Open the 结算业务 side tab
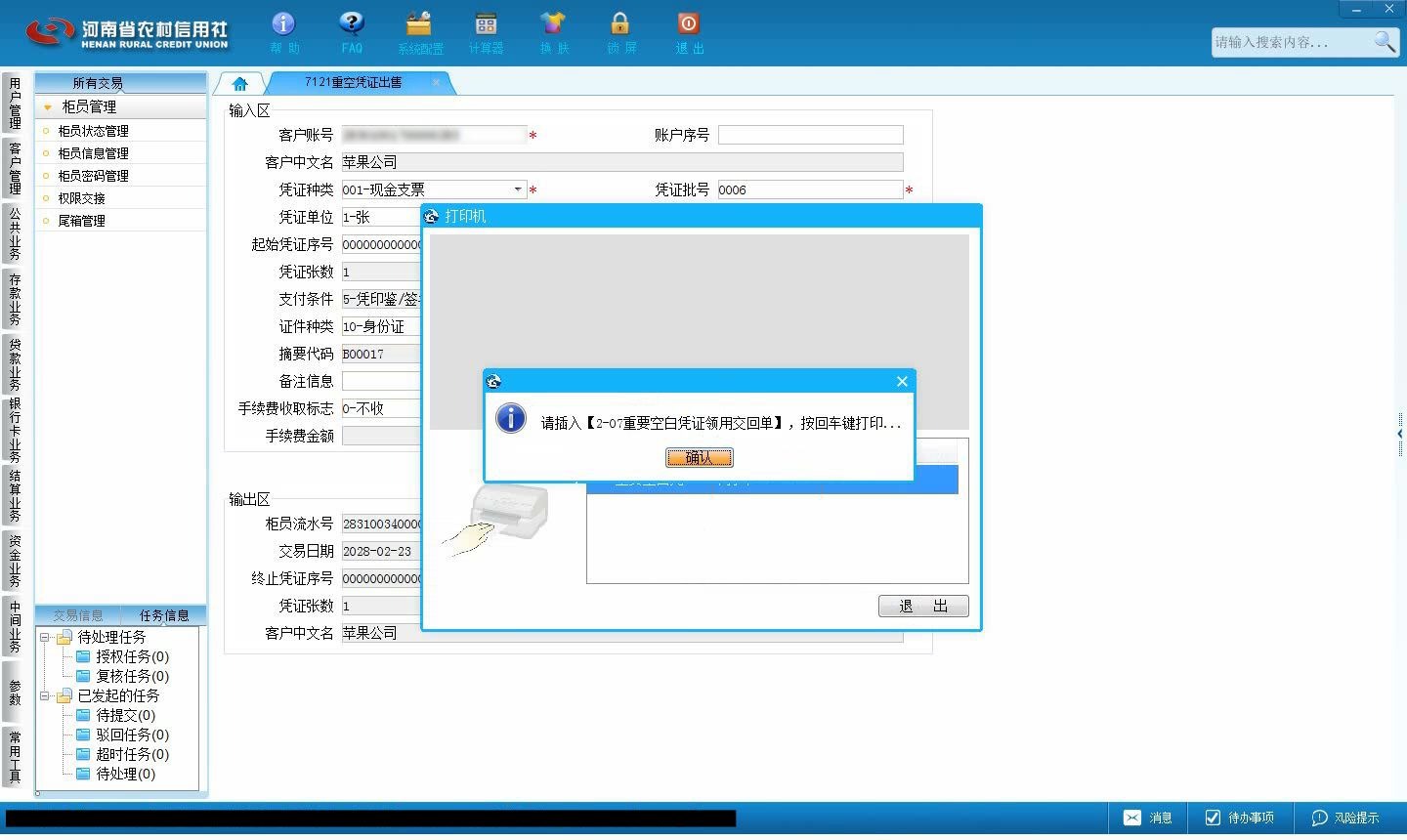 pyautogui.click(x=14, y=495)
